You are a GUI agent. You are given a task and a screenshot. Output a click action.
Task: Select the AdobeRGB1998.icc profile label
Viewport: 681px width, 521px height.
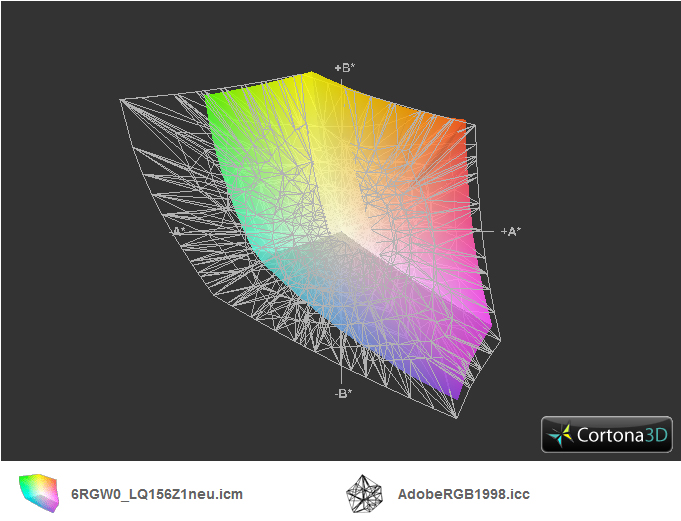click(x=463, y=494)
